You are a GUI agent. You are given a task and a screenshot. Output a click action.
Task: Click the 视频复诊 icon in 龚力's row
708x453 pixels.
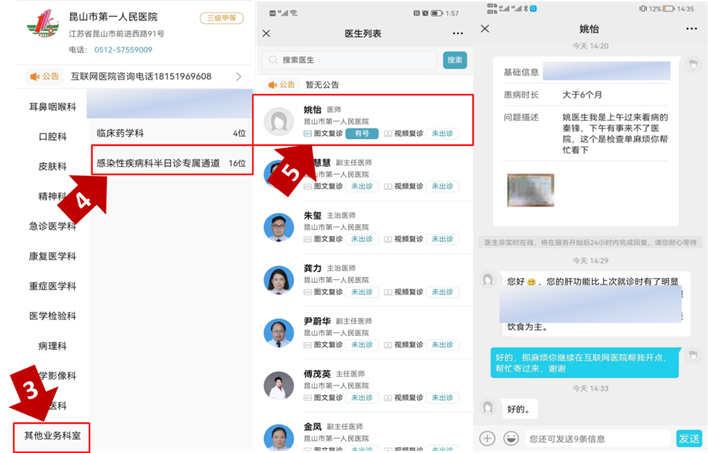click(x=388, y=292)
